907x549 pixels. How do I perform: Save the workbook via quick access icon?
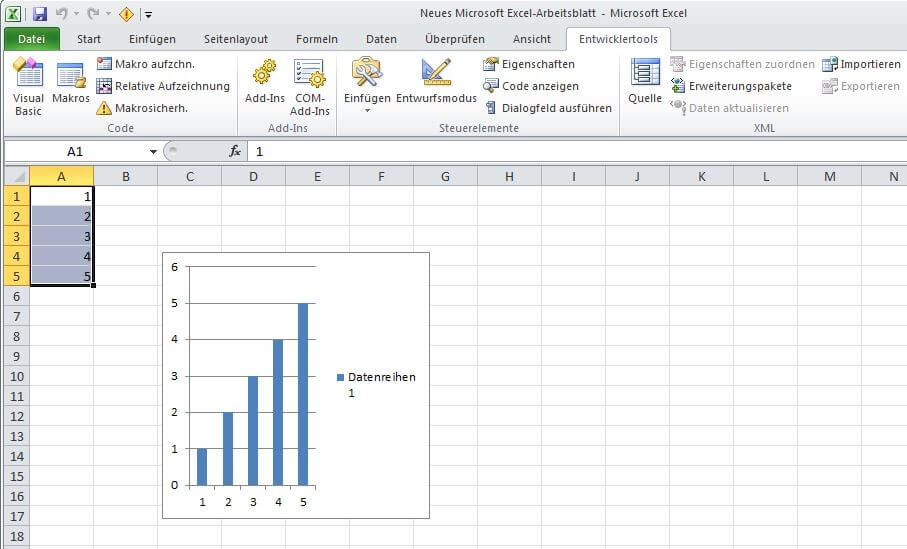pos(39,13)
